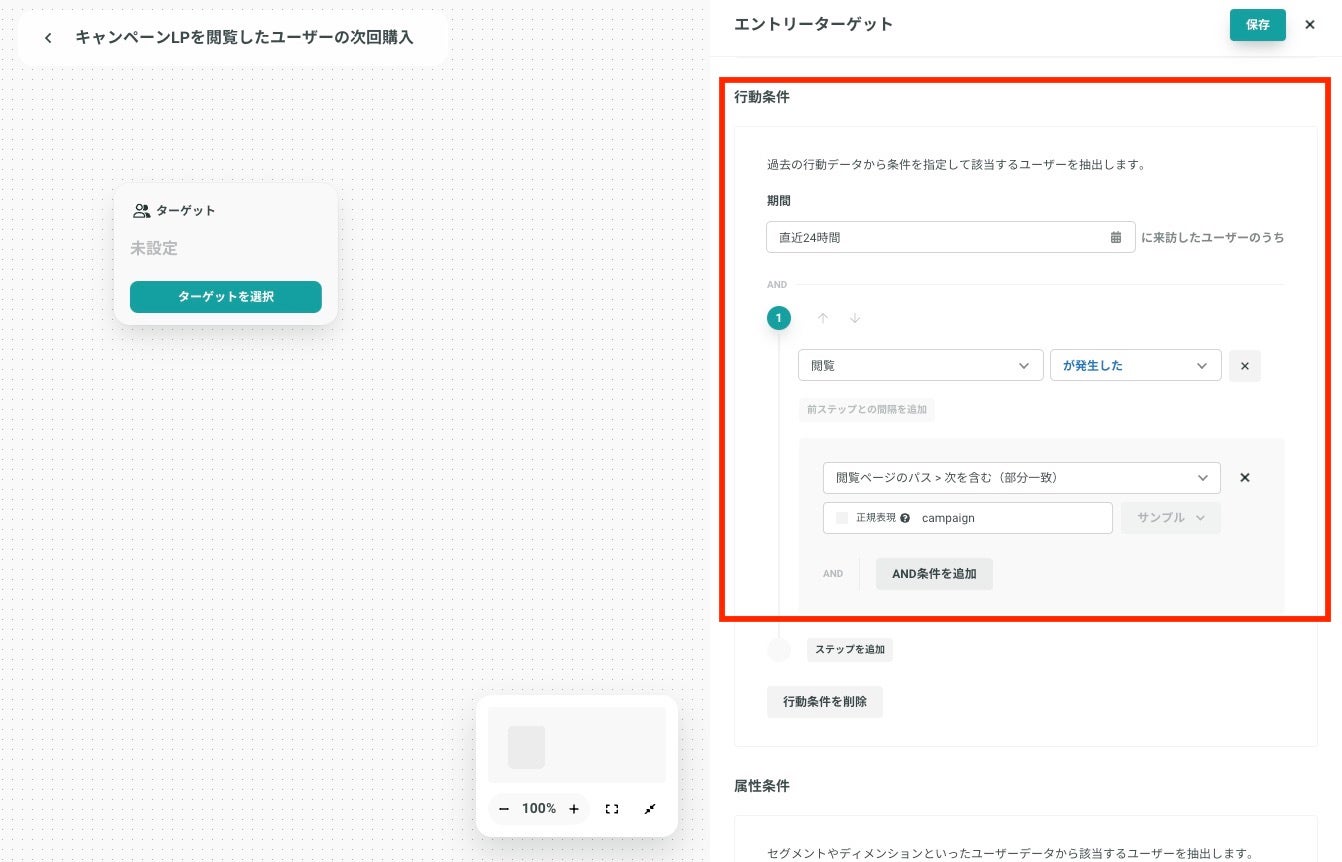Move step 1 up with arrow

[823, 318]
